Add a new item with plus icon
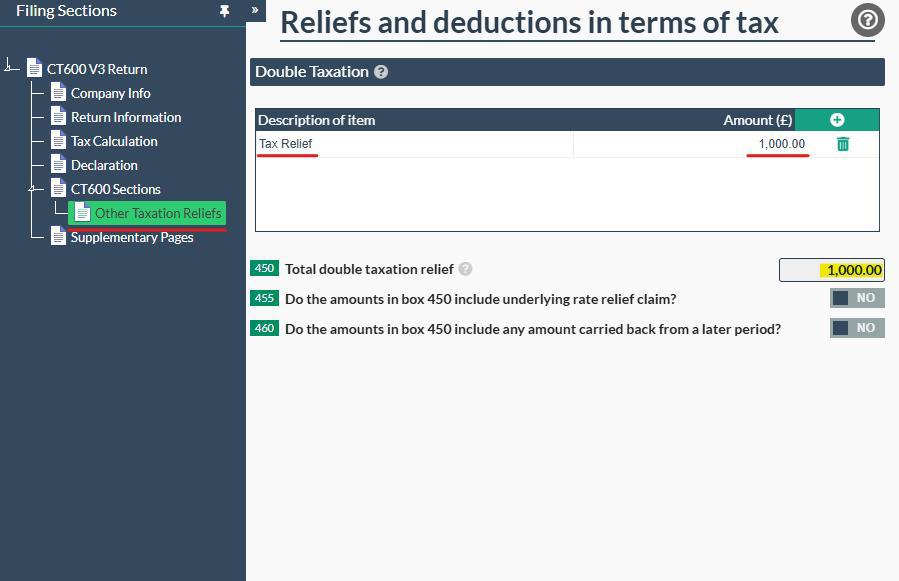This screenshot has height=581, width=899. pos(837,120)
